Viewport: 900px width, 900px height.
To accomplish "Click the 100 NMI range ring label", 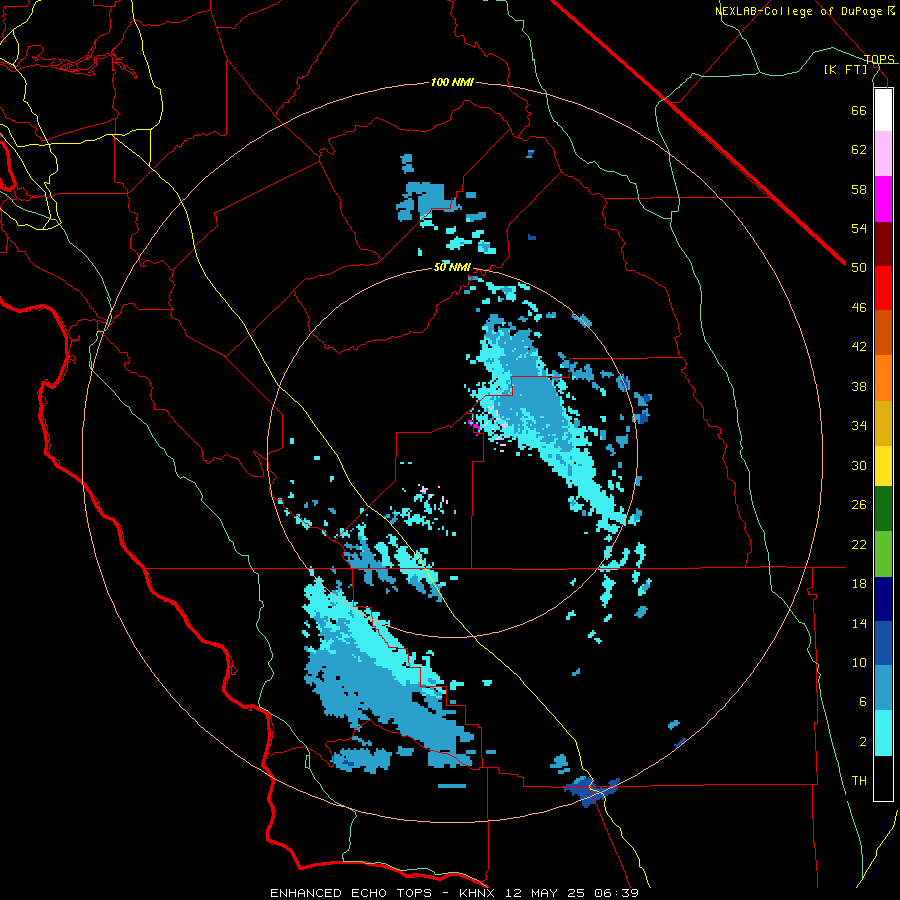I will tap(452, 83).
